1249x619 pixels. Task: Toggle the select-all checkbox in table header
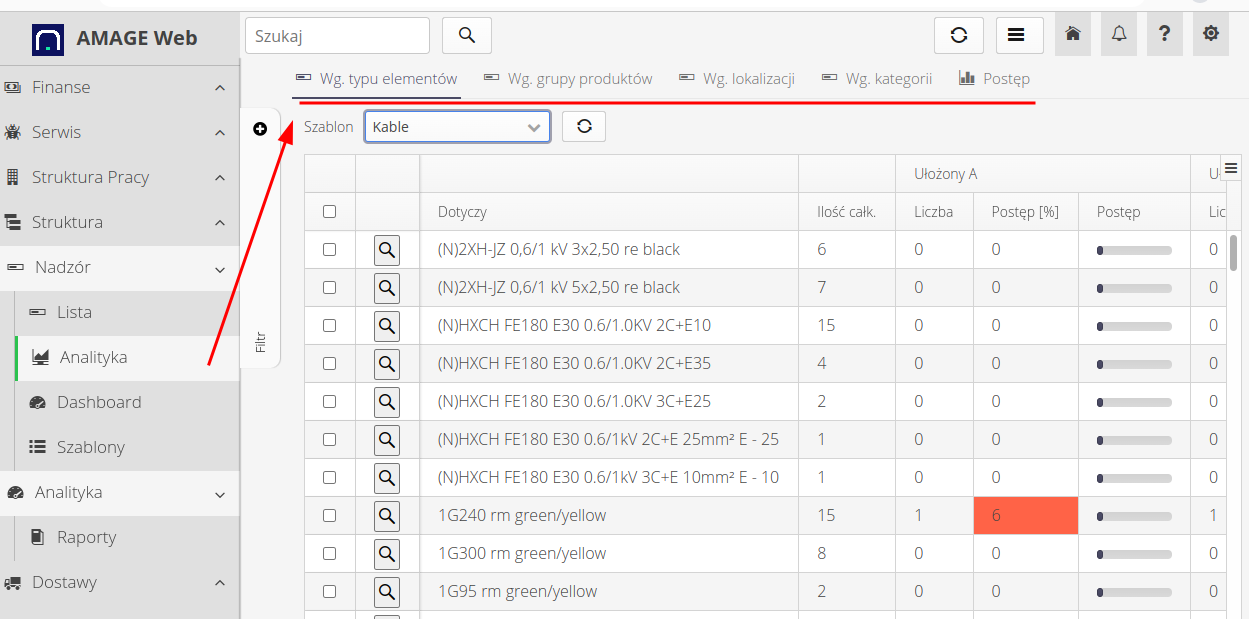[x=330, y=212]
